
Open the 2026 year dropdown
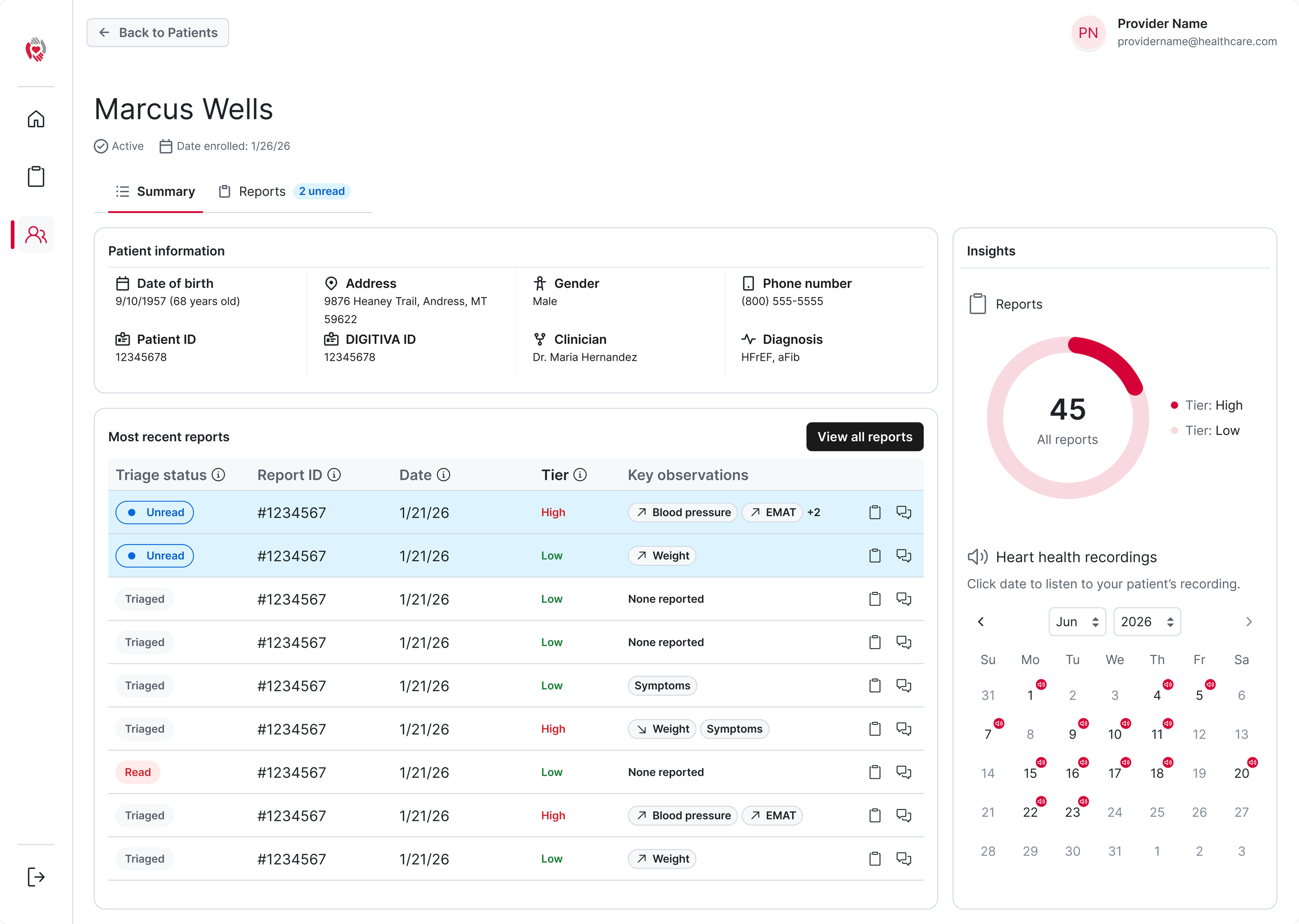1147,622
